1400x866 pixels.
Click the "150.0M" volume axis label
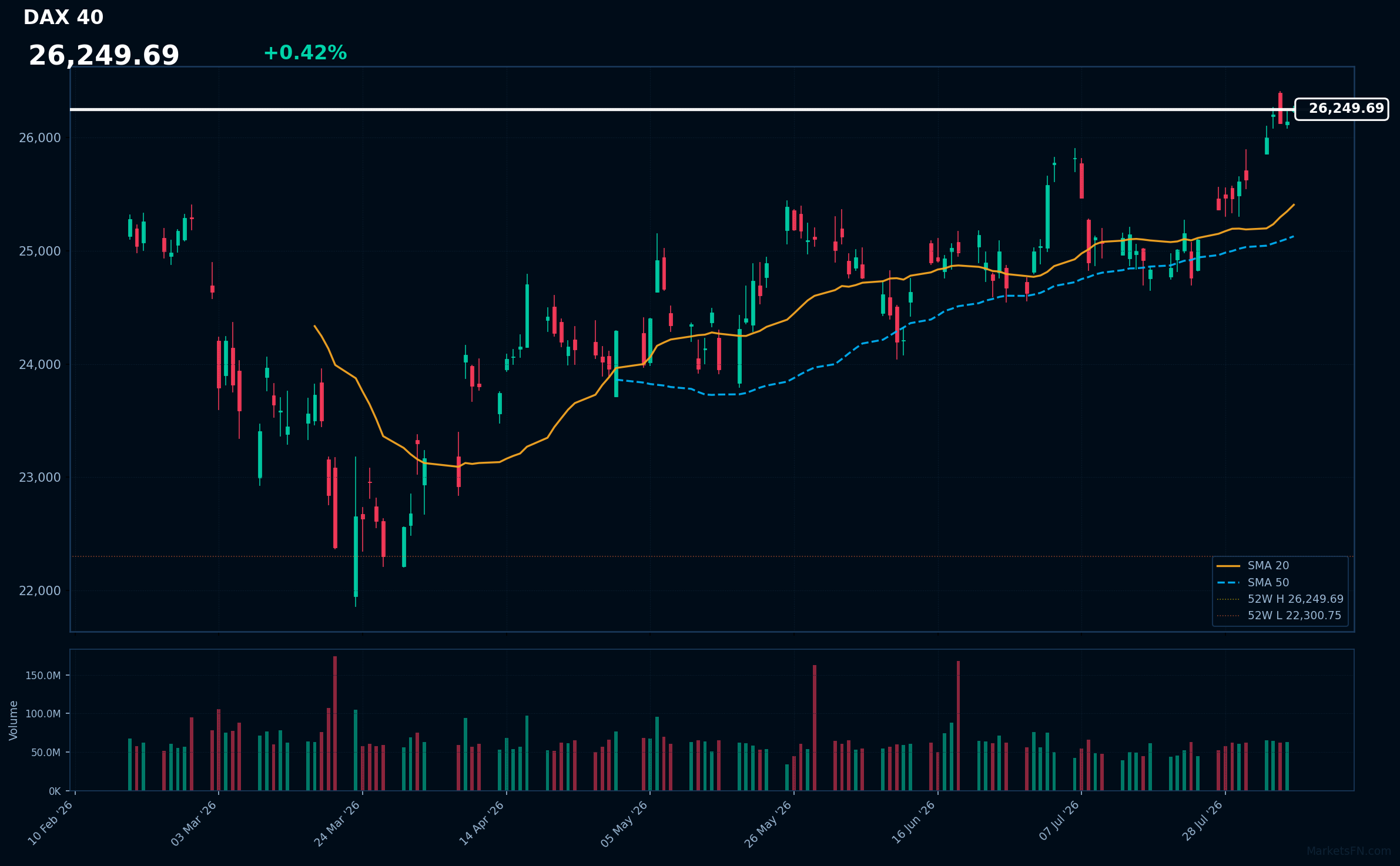point(43,676)
